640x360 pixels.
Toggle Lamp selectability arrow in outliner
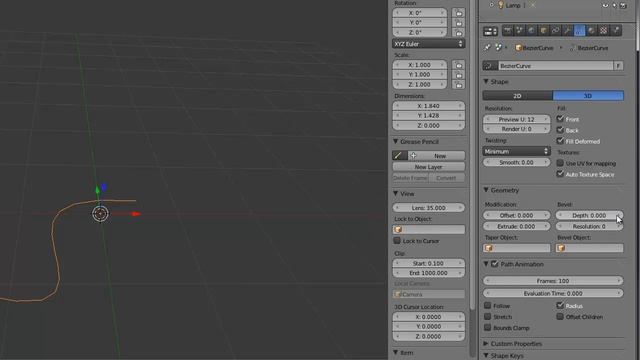coord(614,5)
